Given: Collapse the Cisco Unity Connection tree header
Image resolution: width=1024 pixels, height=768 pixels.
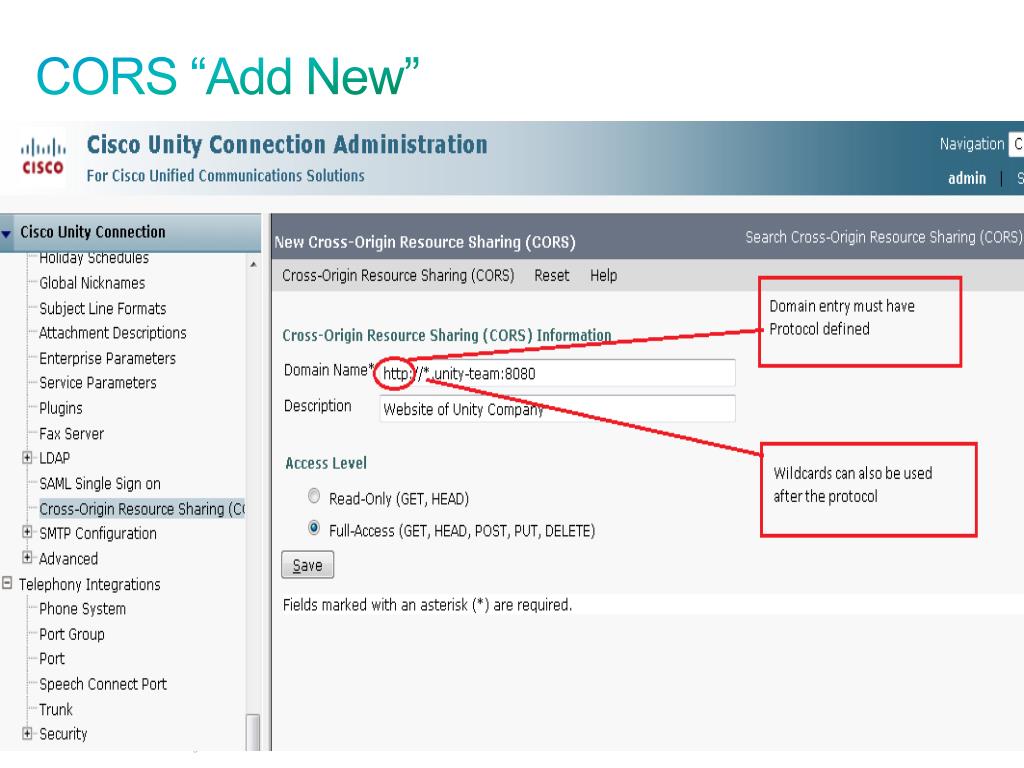Looking at the screenshot, I should pos(7,233).
